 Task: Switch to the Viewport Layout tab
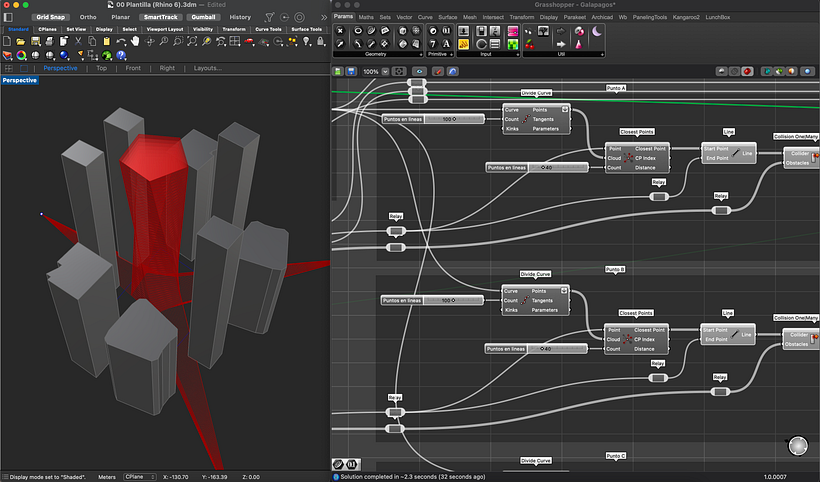pos(165,29)
